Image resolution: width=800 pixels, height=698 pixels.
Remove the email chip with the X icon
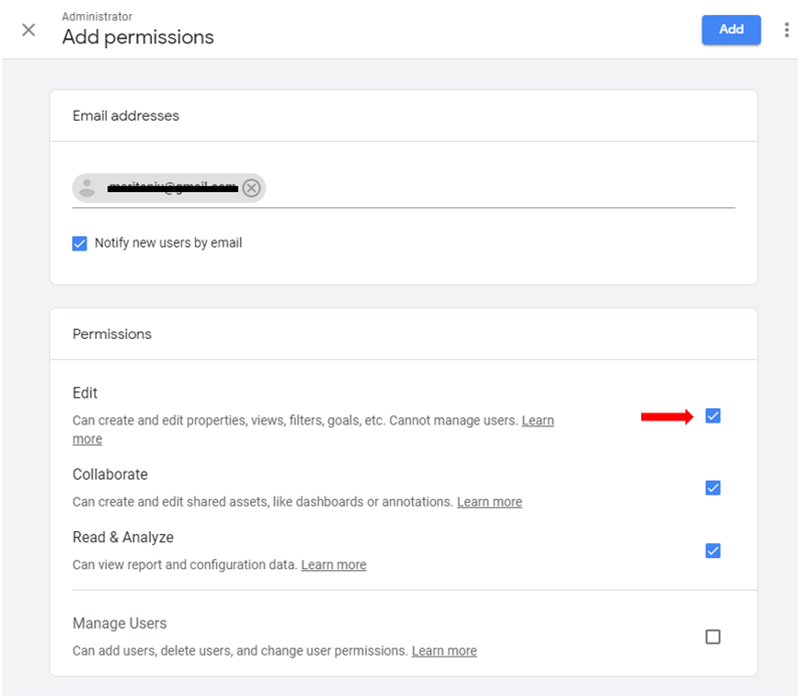251,188
